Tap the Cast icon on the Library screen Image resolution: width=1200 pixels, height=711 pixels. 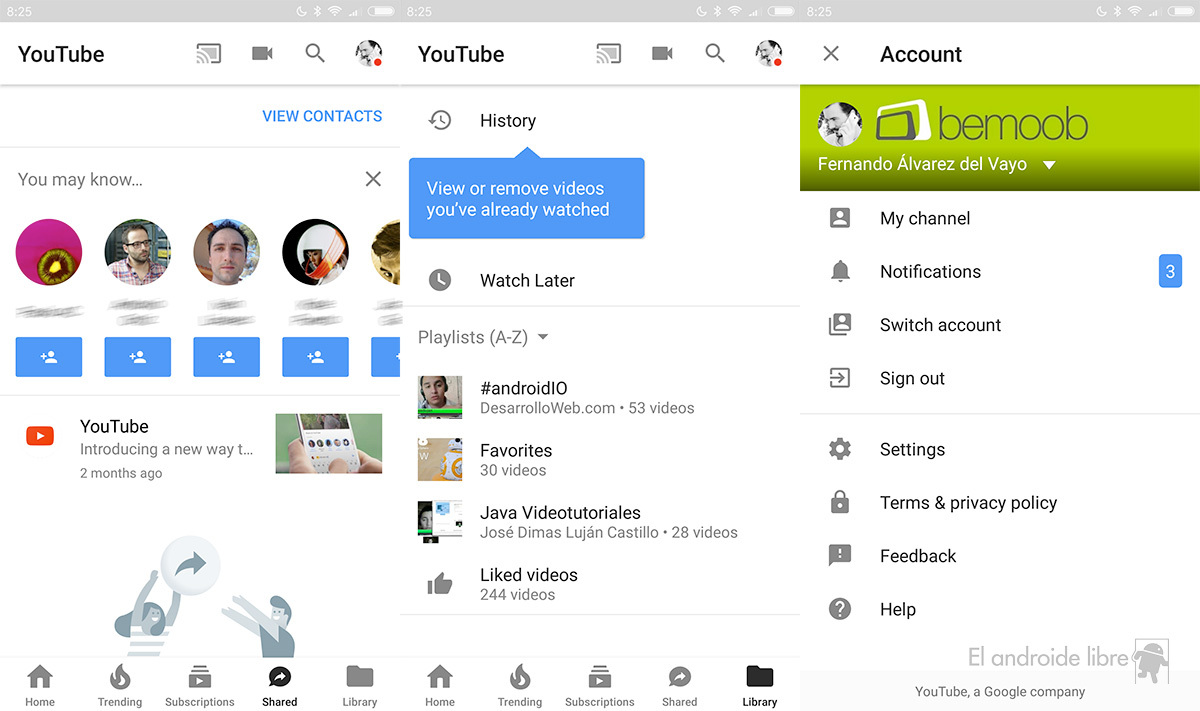[x=608, y=54]
